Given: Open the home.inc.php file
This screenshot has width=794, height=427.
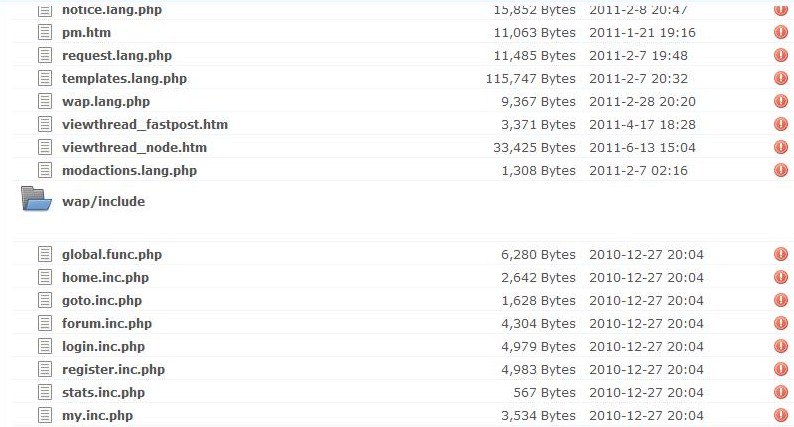Looking at the screenshot, I should [x=105, y=278].
